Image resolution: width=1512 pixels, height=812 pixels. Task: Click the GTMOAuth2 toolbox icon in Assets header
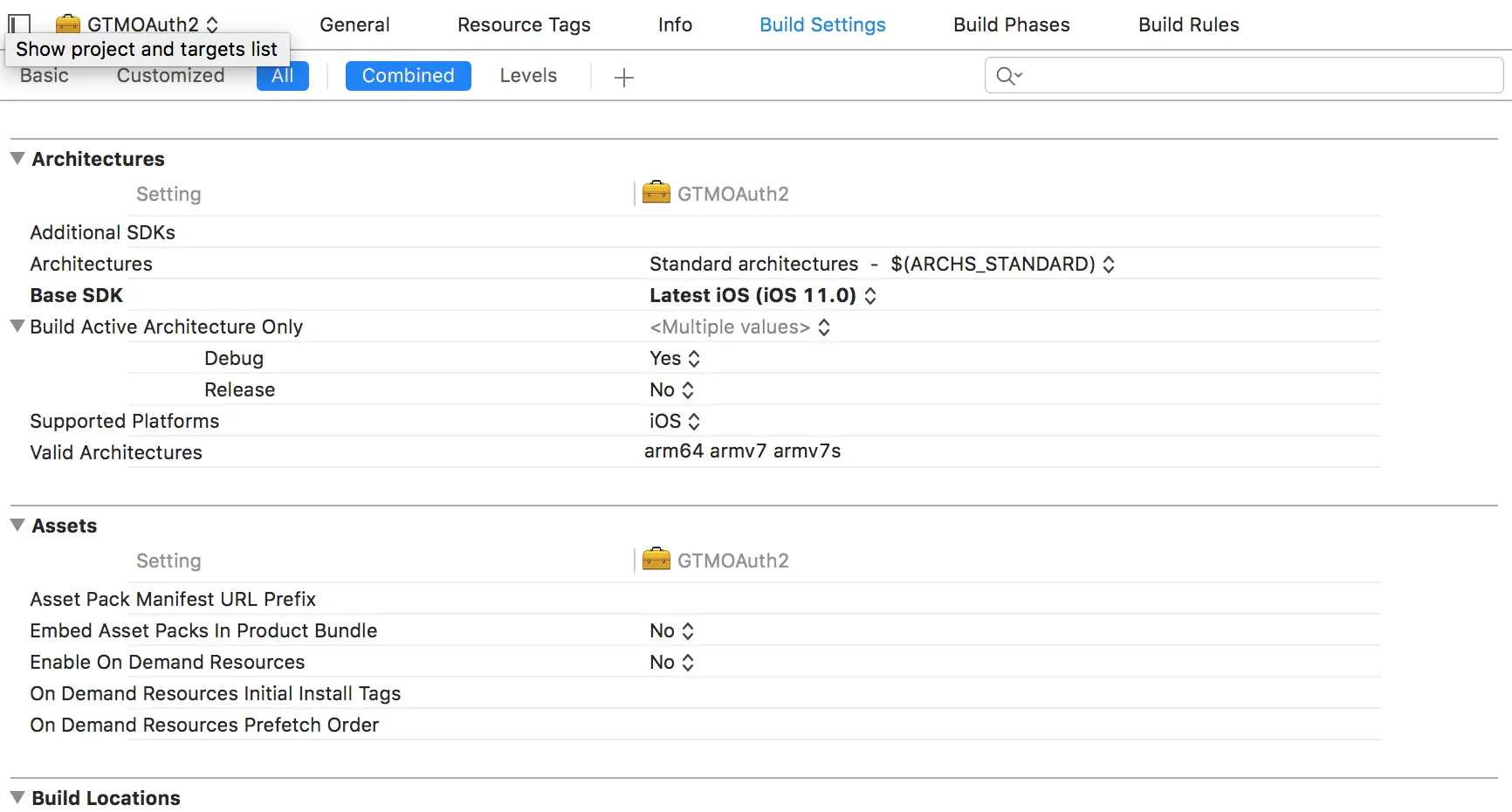[x=656, y=559]
